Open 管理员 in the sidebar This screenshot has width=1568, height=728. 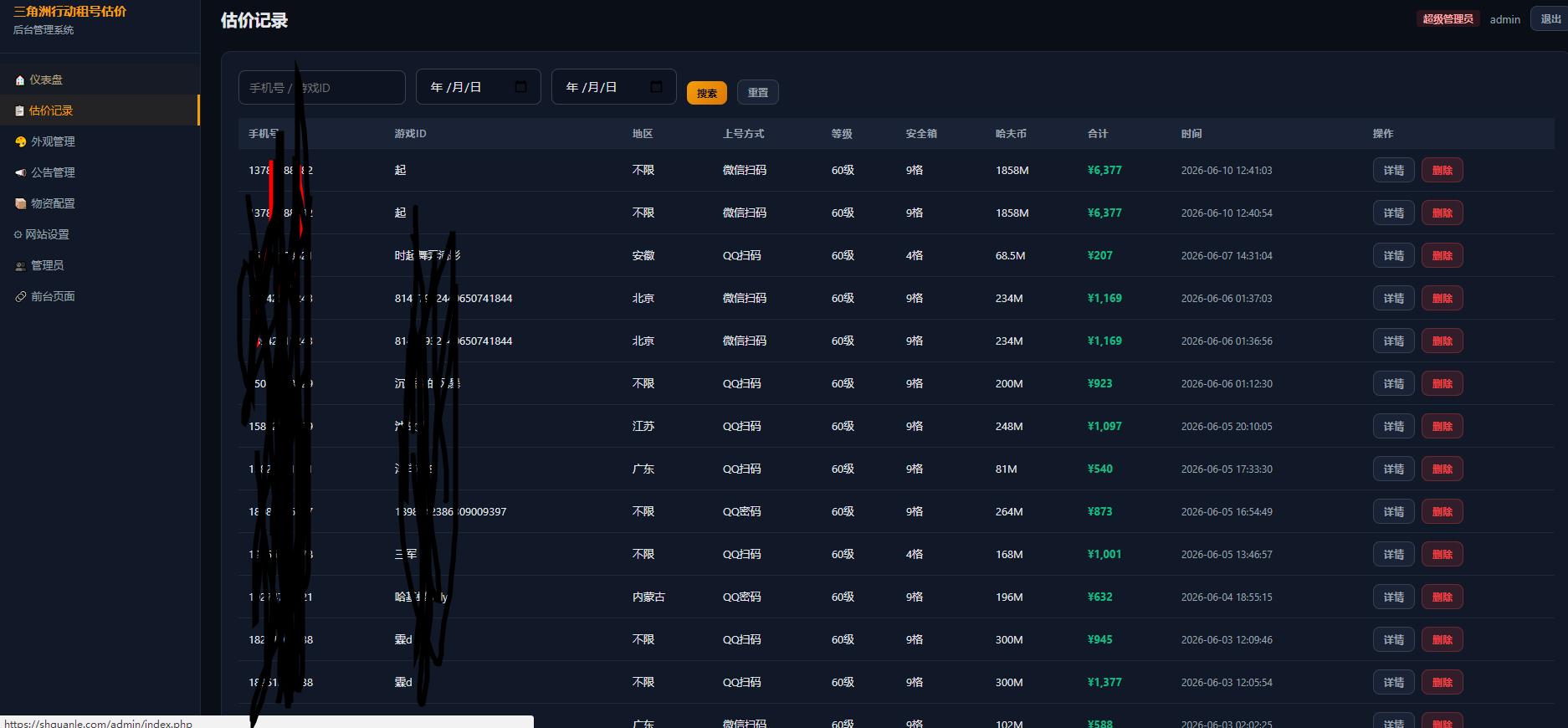[x=100, y=265]
